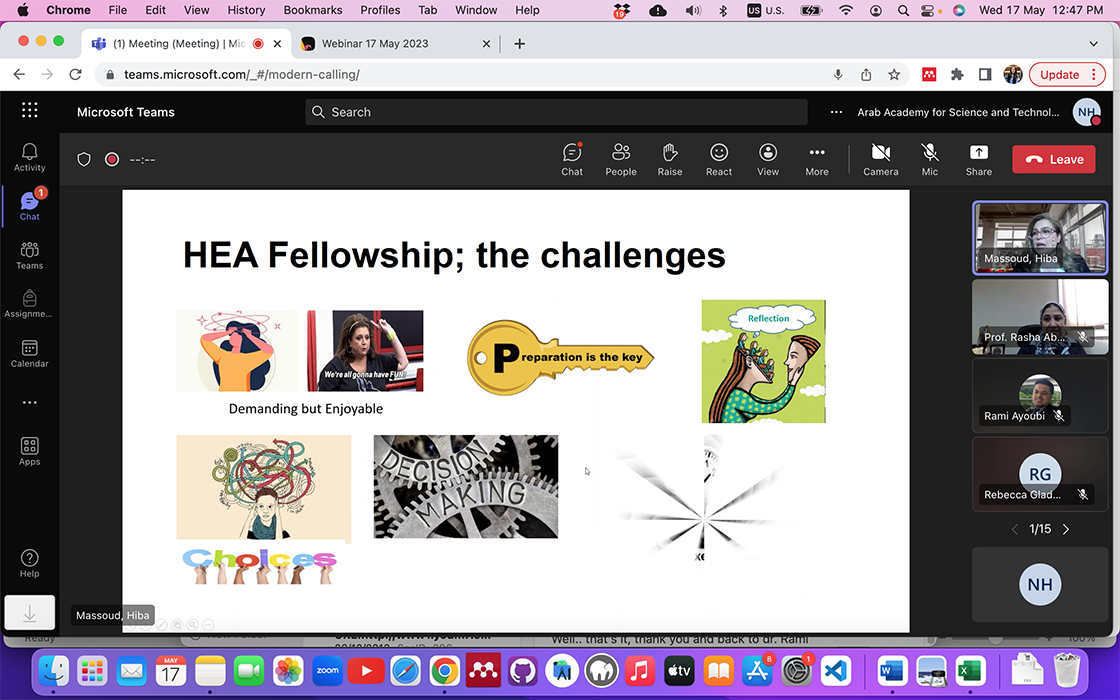Screen dimensions: 1120x700
Task: Open the History menu in menu bar
Action: (245, 10)
